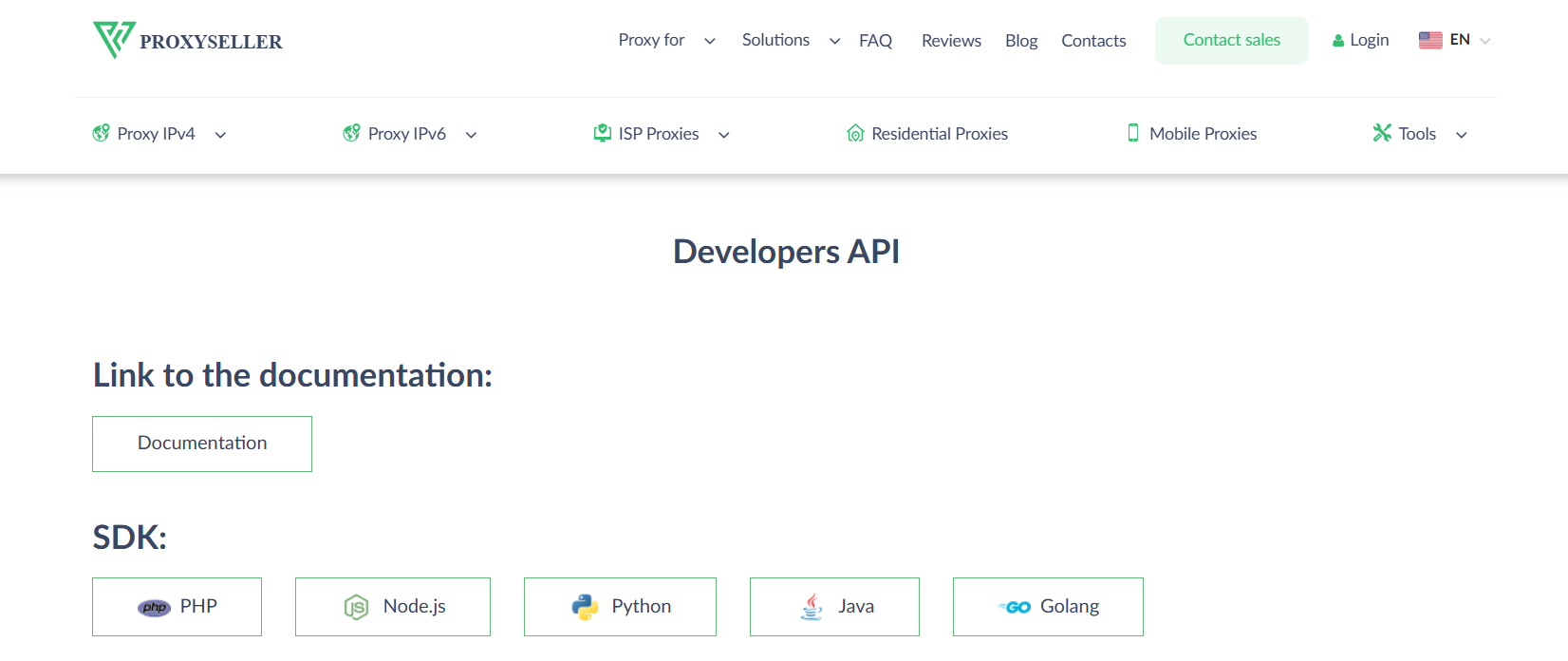Choose the Golang SDK label
This screenshot has height=661, width=1568.
coord(1070,606)
